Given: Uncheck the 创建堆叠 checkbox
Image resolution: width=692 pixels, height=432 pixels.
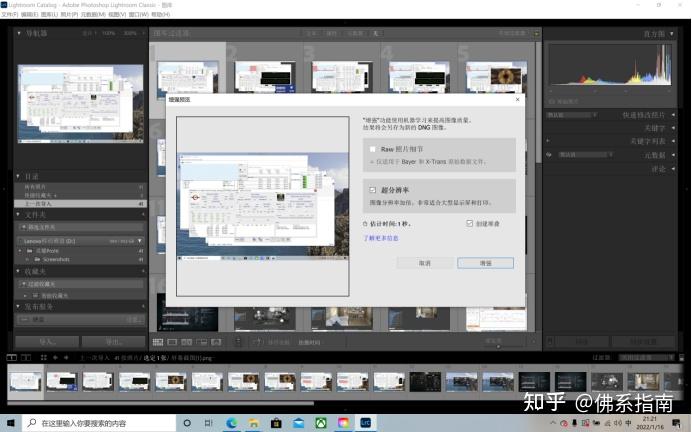Looking at the screenshot, I should [x=470, y=224].
